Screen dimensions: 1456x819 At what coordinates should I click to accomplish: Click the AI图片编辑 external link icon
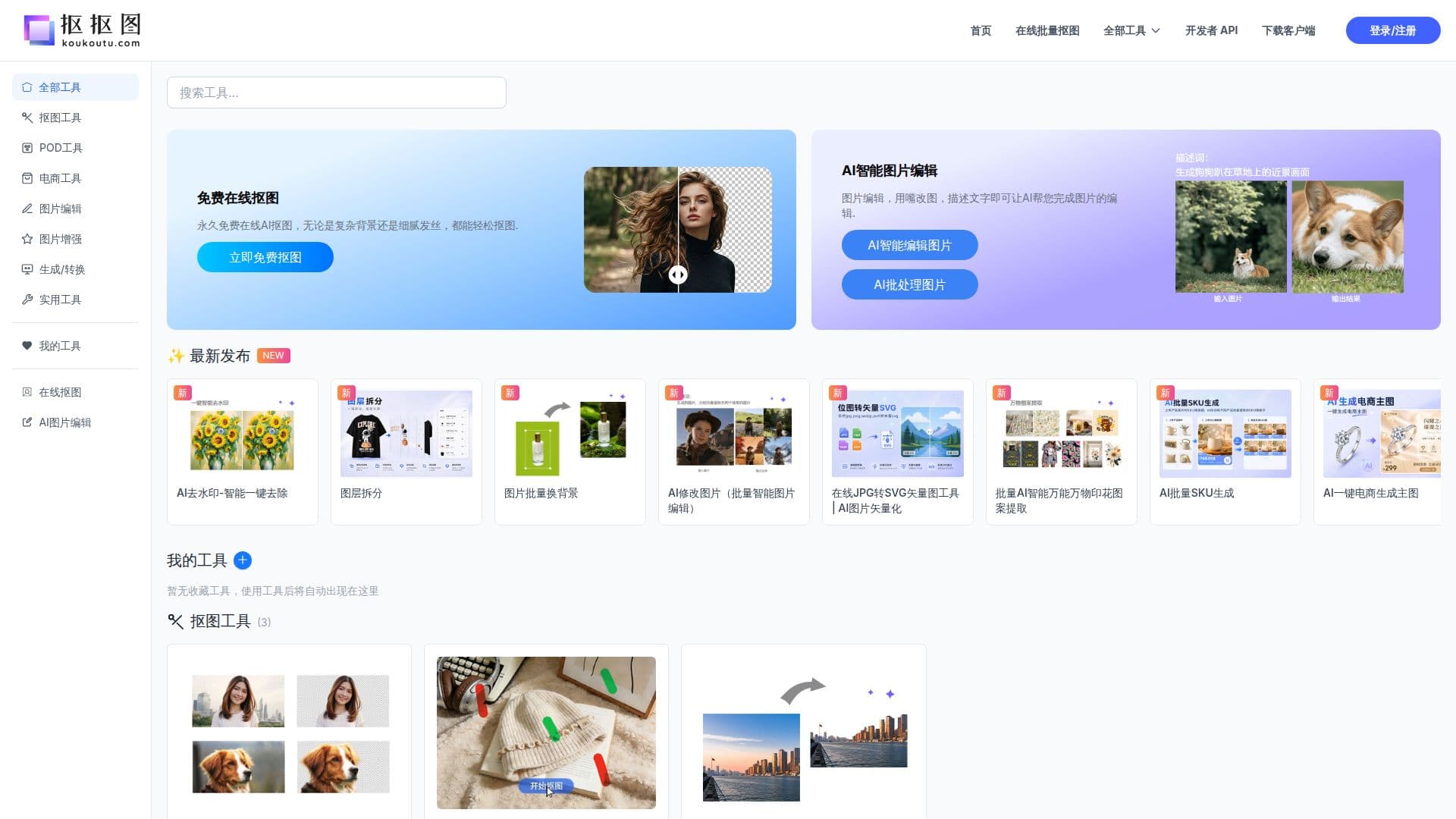(27, 422)
